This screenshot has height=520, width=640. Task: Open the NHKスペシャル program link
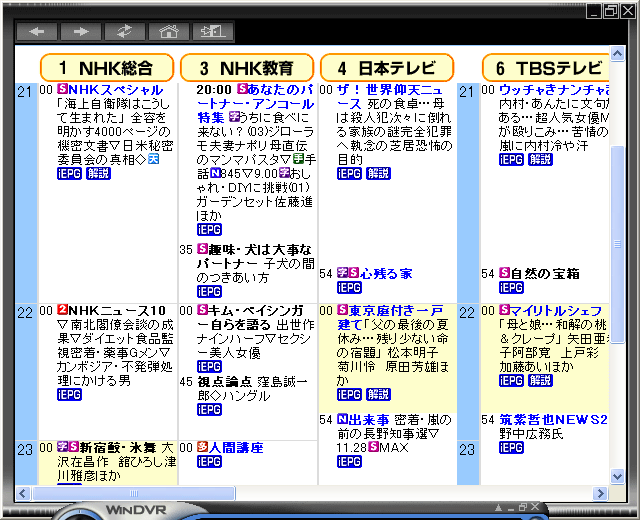click(116, 90)
